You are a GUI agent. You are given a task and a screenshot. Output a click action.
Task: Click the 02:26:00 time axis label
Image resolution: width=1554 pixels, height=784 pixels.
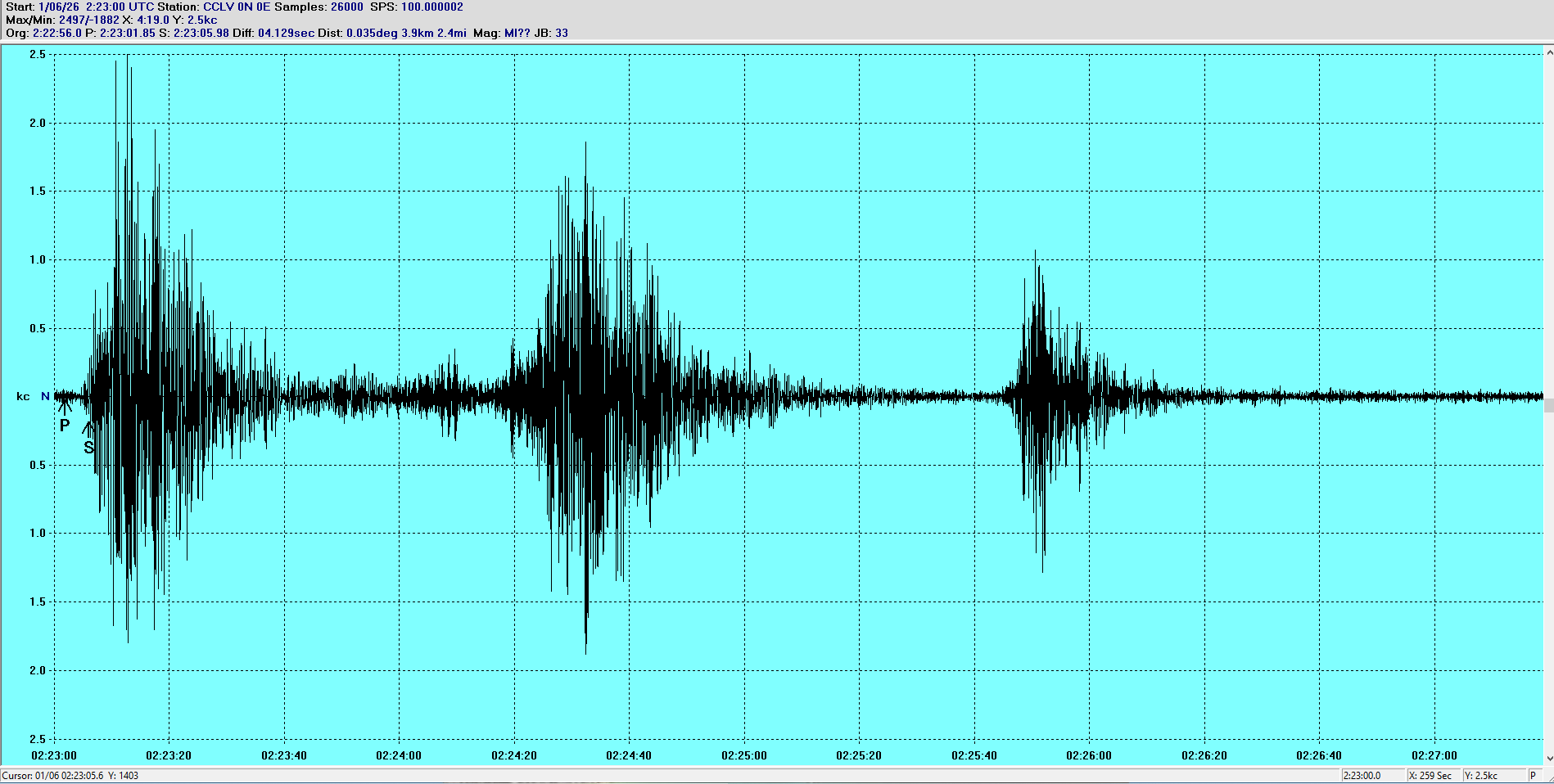(x=1089, y=755)
